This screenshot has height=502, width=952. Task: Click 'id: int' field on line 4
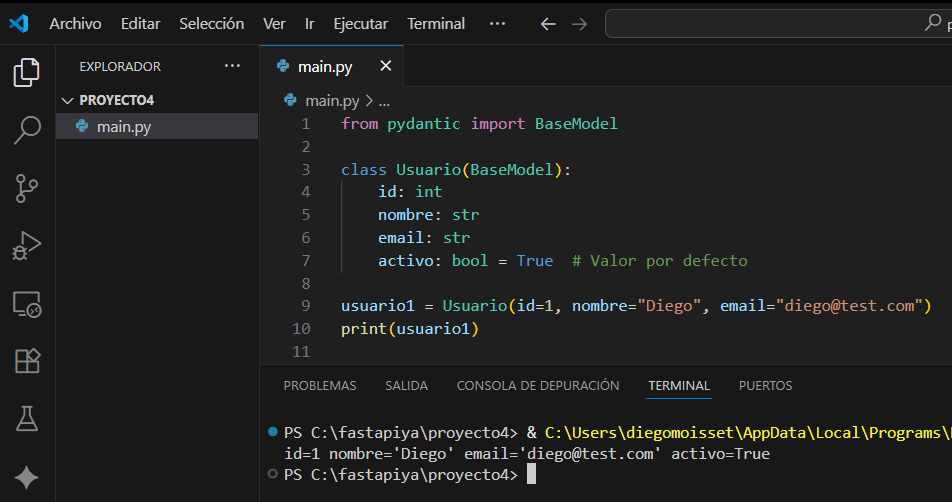[x=410, y=192]
